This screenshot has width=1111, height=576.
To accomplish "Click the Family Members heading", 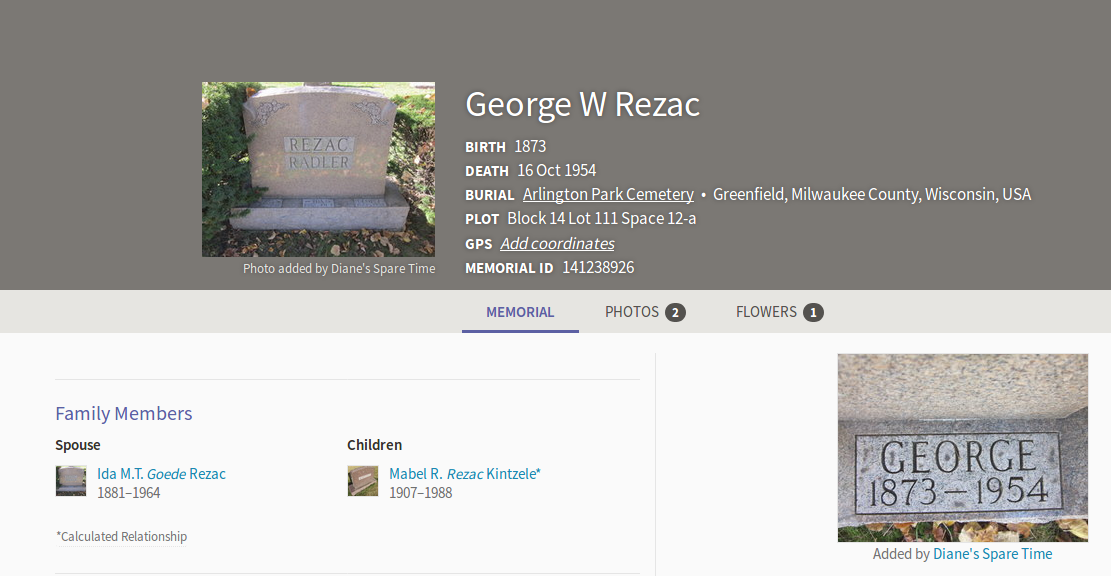I will pyautogui.click(x=124, y=414).
